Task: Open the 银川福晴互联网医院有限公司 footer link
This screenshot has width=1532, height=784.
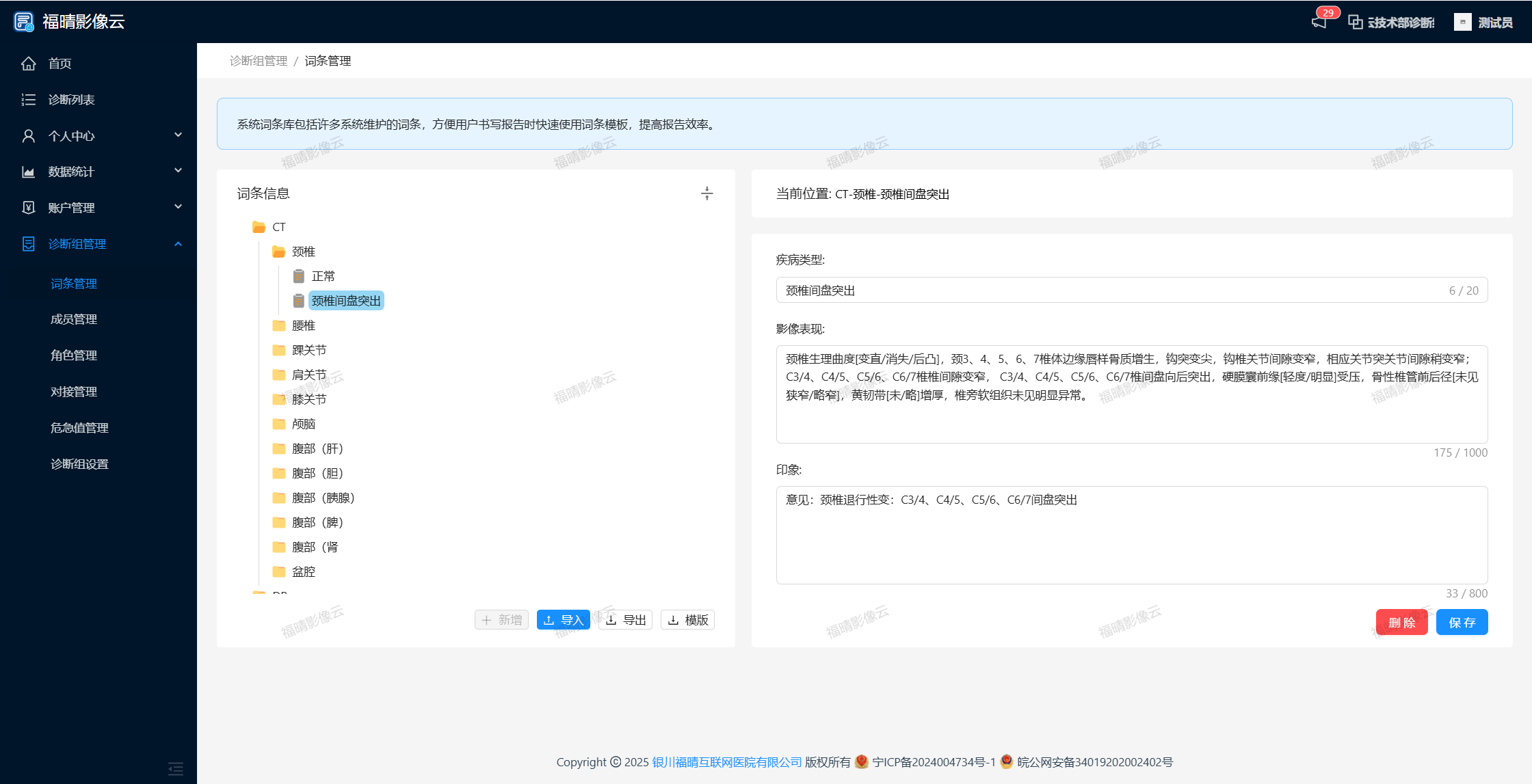Action: click(x=726, y=762)
